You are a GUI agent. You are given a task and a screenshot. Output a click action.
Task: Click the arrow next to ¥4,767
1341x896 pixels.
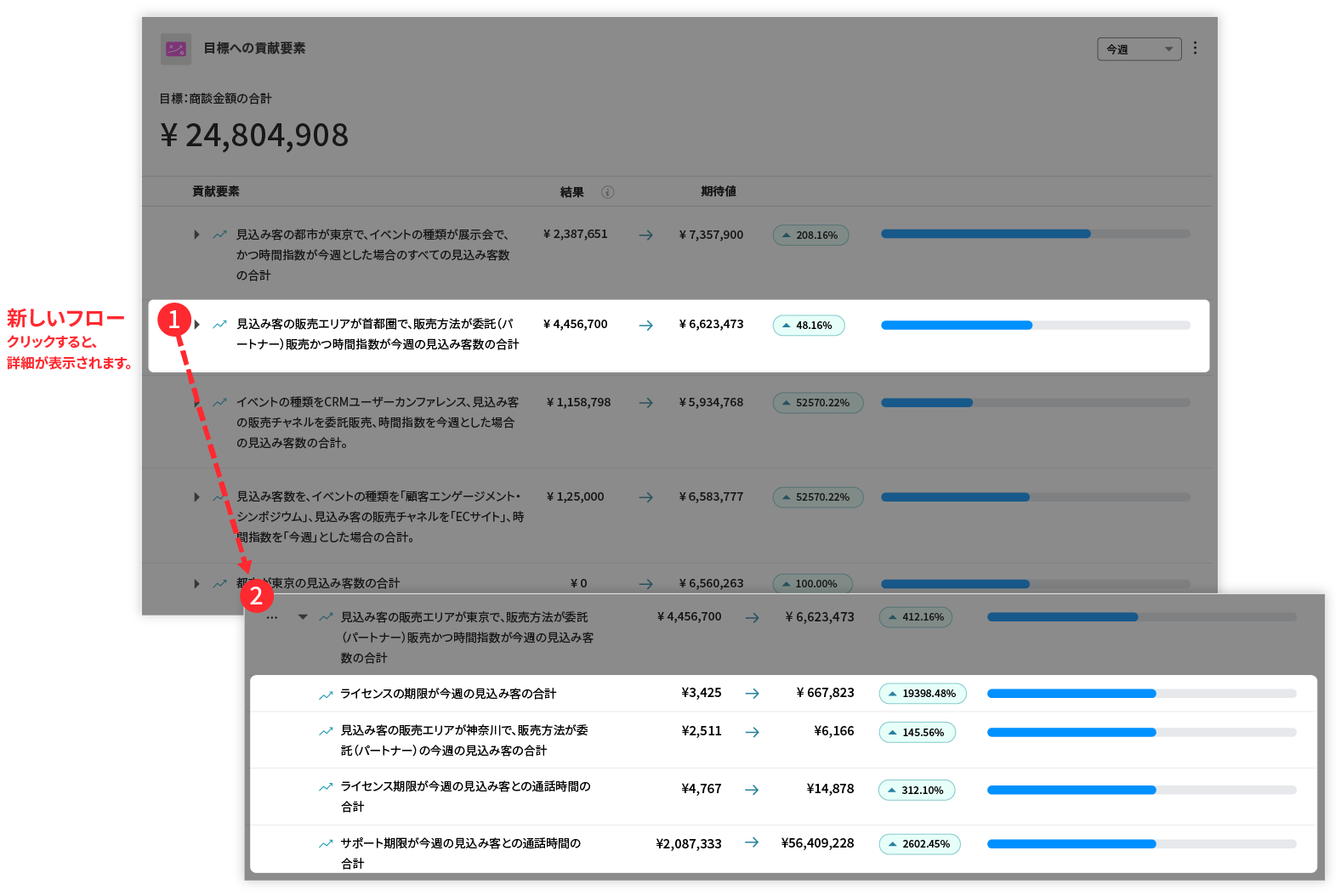coord(753,790)
